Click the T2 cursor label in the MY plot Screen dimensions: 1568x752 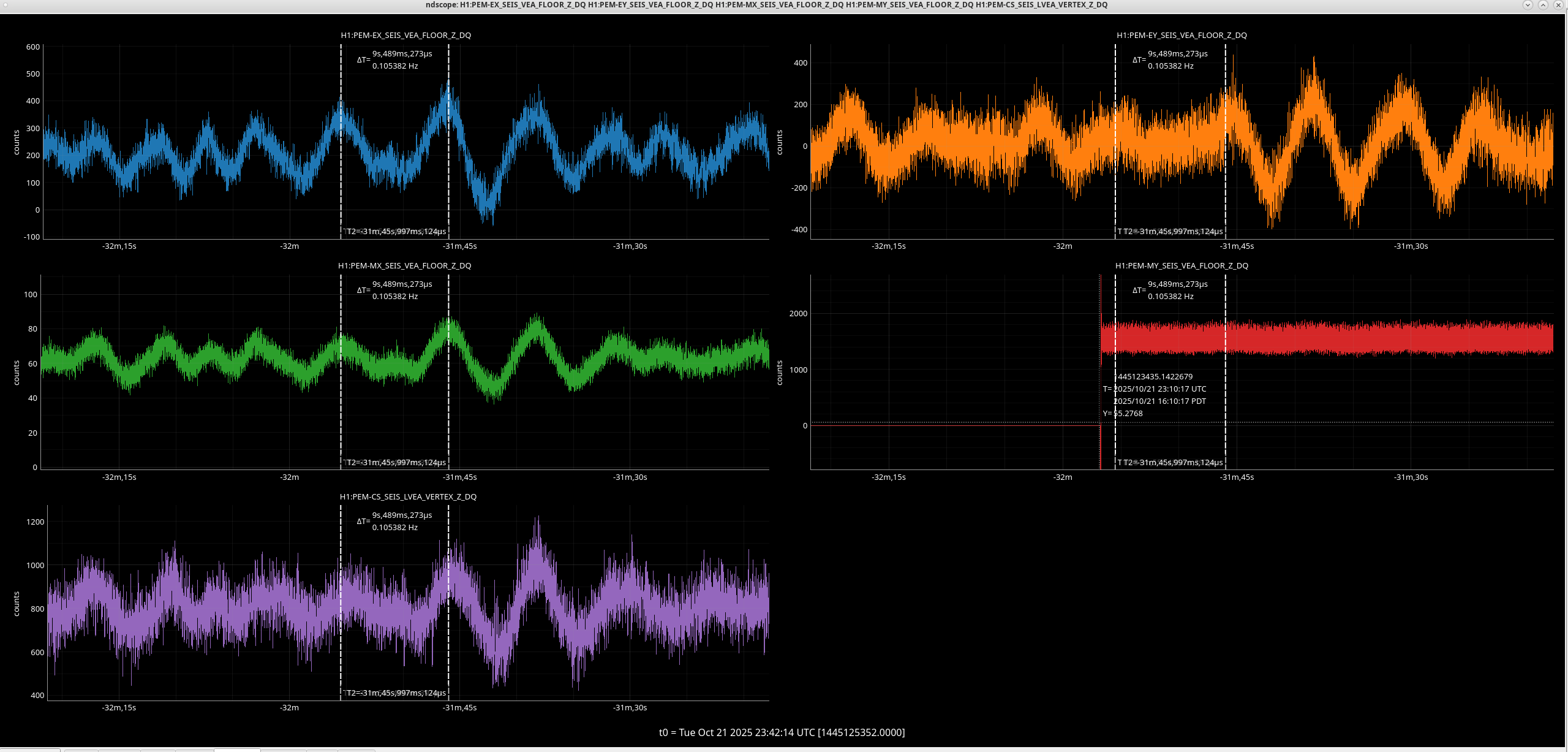(x=1172, y=463)
